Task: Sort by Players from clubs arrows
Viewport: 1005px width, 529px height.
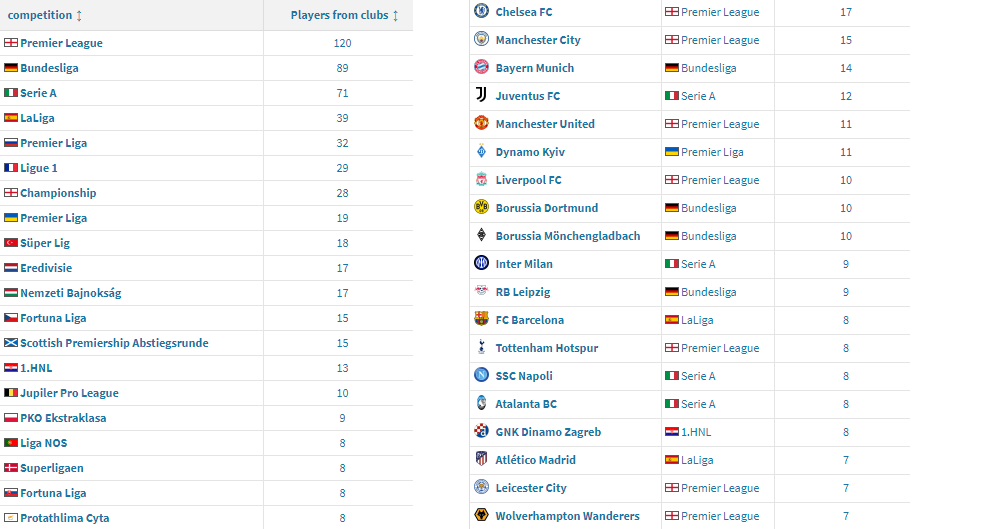Action: coord(395,15)
